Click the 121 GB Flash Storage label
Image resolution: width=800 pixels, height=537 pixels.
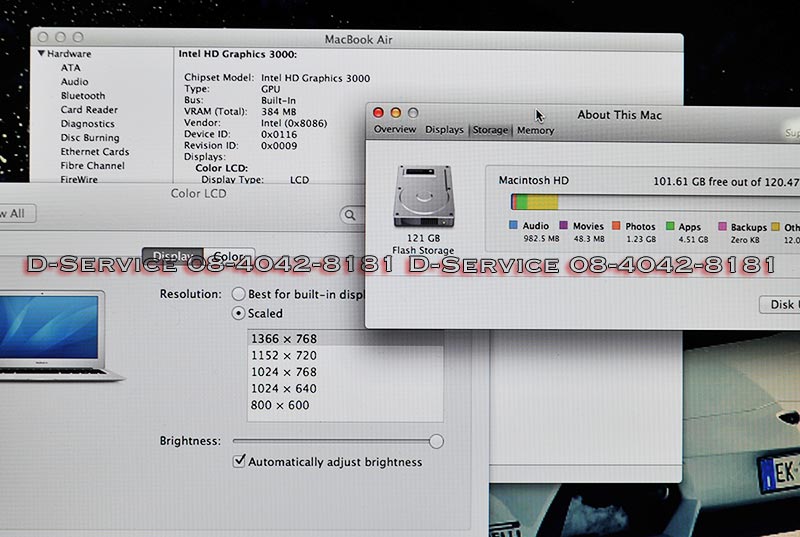pos(423,244)
